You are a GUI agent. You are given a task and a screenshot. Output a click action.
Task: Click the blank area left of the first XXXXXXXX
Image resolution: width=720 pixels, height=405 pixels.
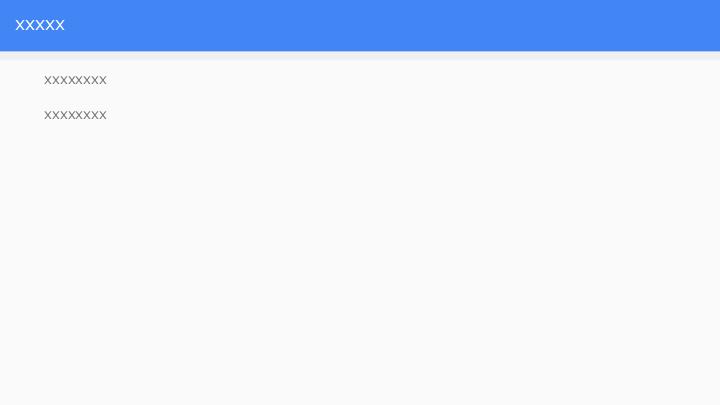(x=22, y=80)
